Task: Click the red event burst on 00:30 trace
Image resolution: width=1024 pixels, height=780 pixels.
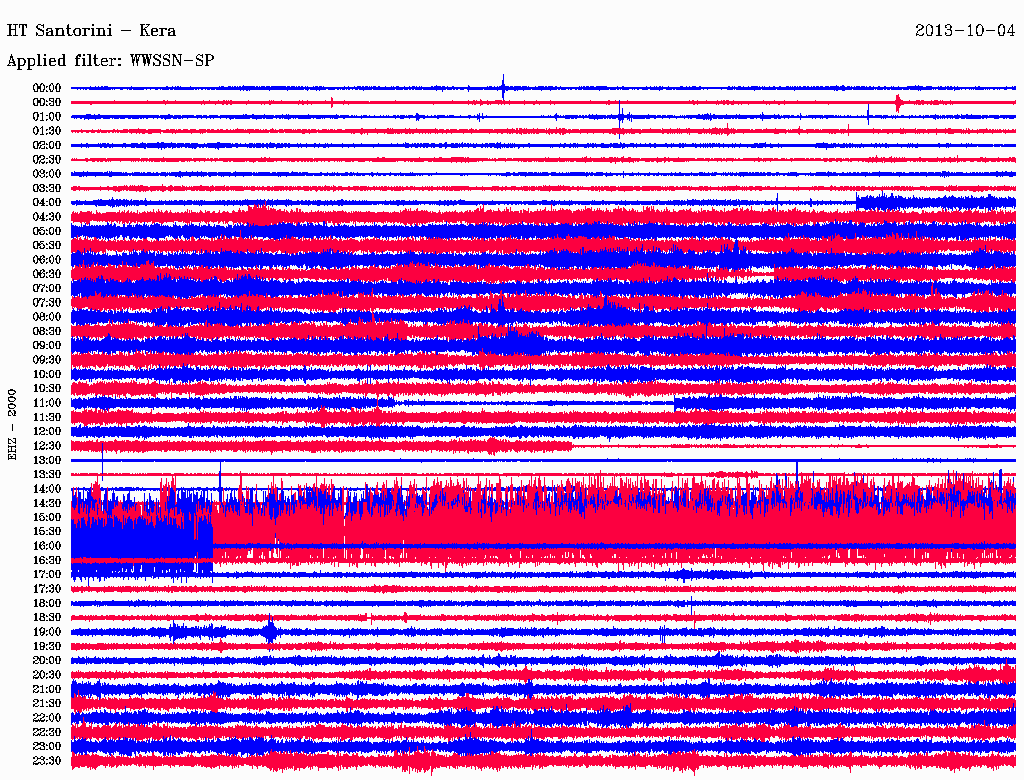Action: [x=899, y=102]
